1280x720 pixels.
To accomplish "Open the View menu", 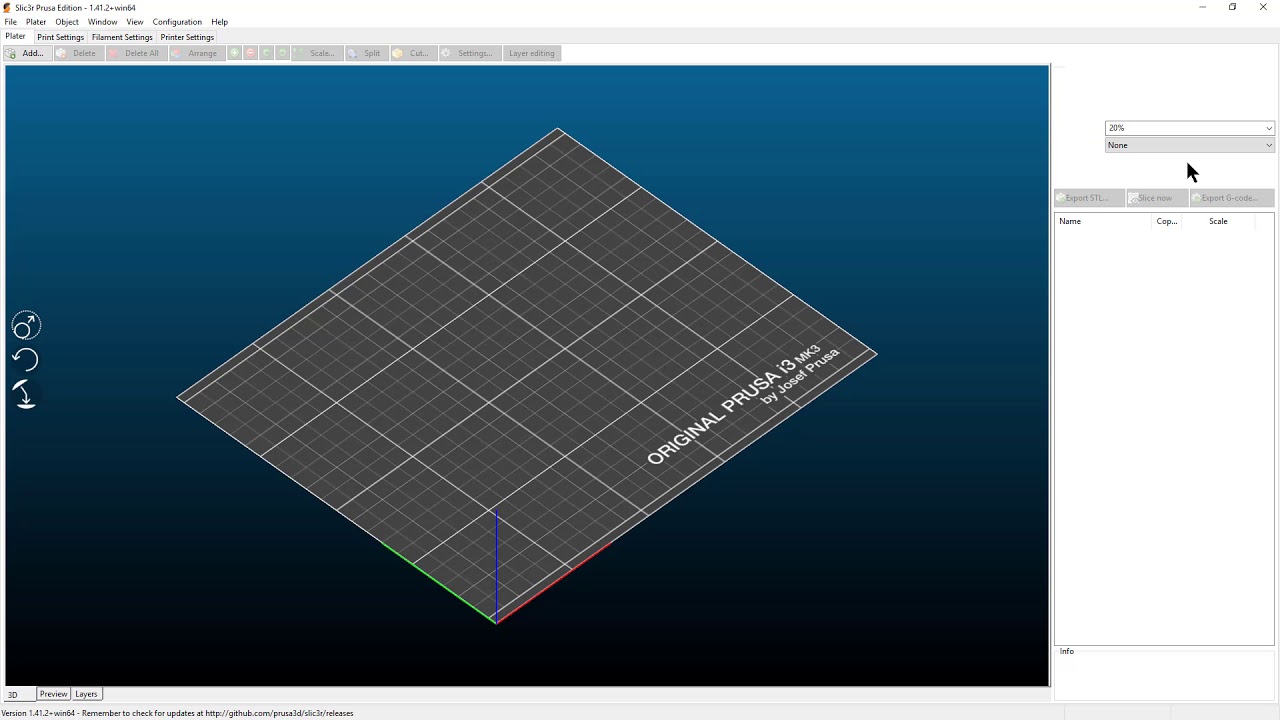I will click(x=135, y=22).
